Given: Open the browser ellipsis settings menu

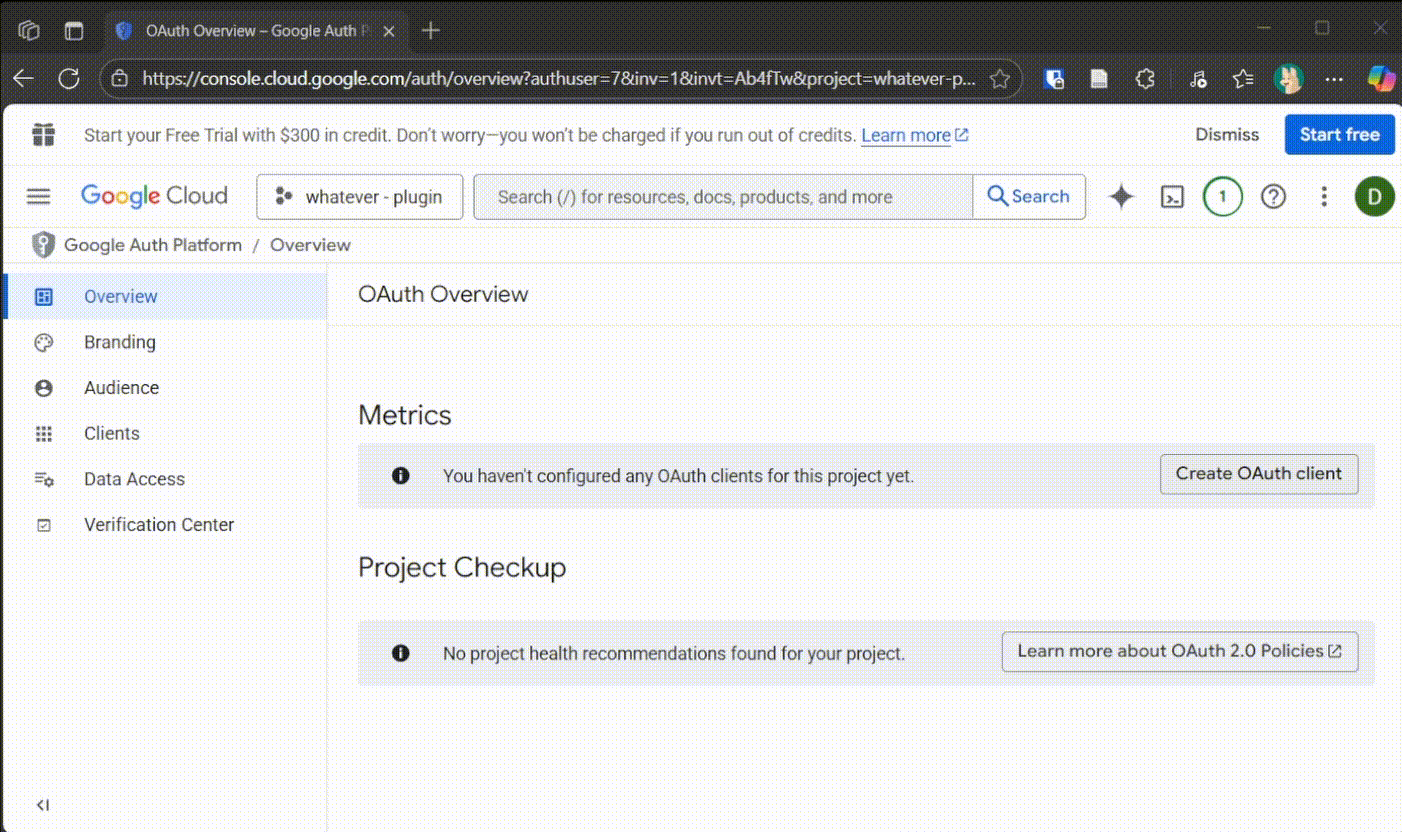Looking at the screenshot, I should coord(1334,79).
